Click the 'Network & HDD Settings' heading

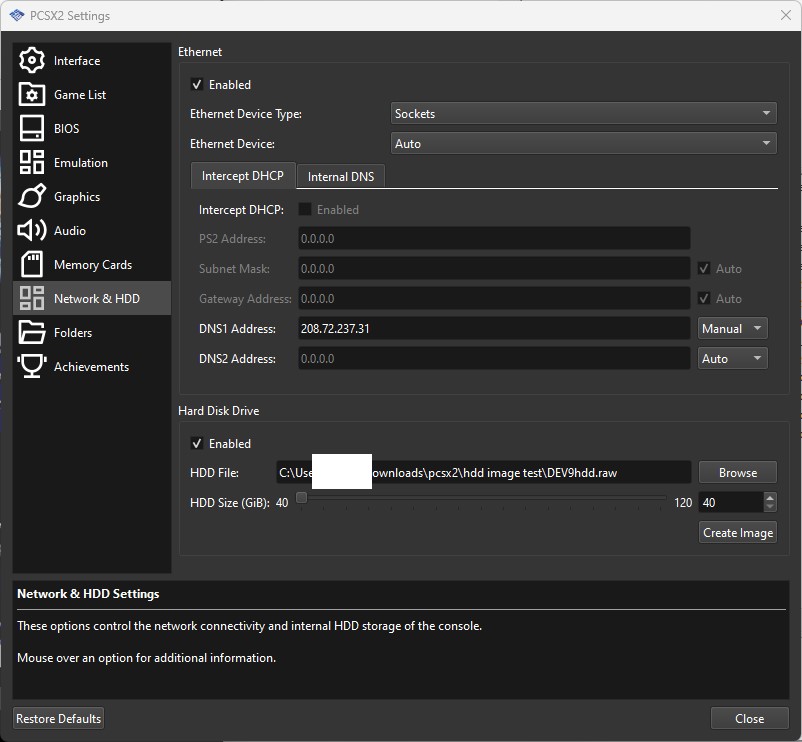[x=88, y=594]
